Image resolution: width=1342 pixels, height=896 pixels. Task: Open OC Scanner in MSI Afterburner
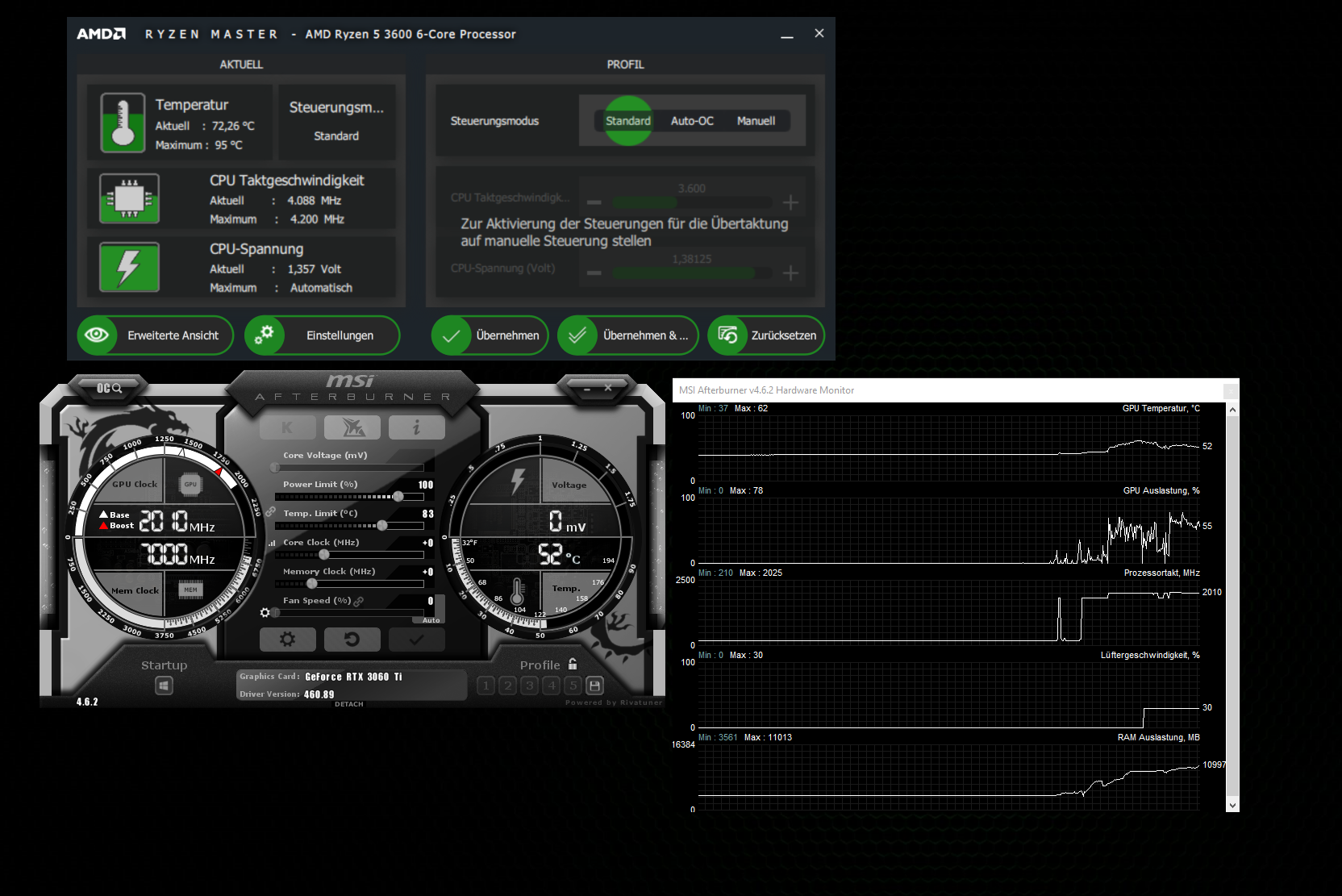pyautogui.click(x=109, y=388)
